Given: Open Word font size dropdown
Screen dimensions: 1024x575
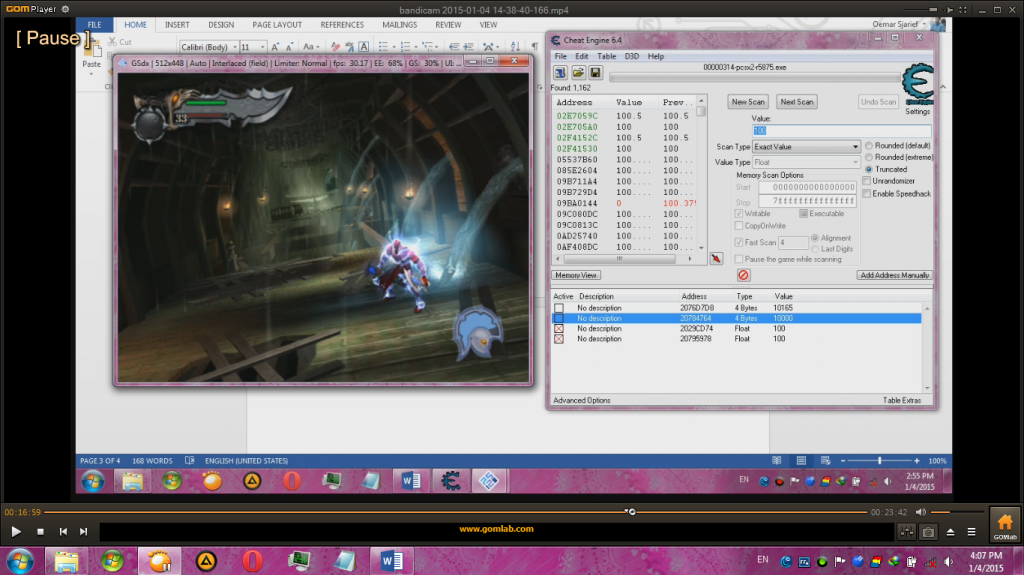Looking at the screenshot, I should pyautogui.click(x=262, y=47).
